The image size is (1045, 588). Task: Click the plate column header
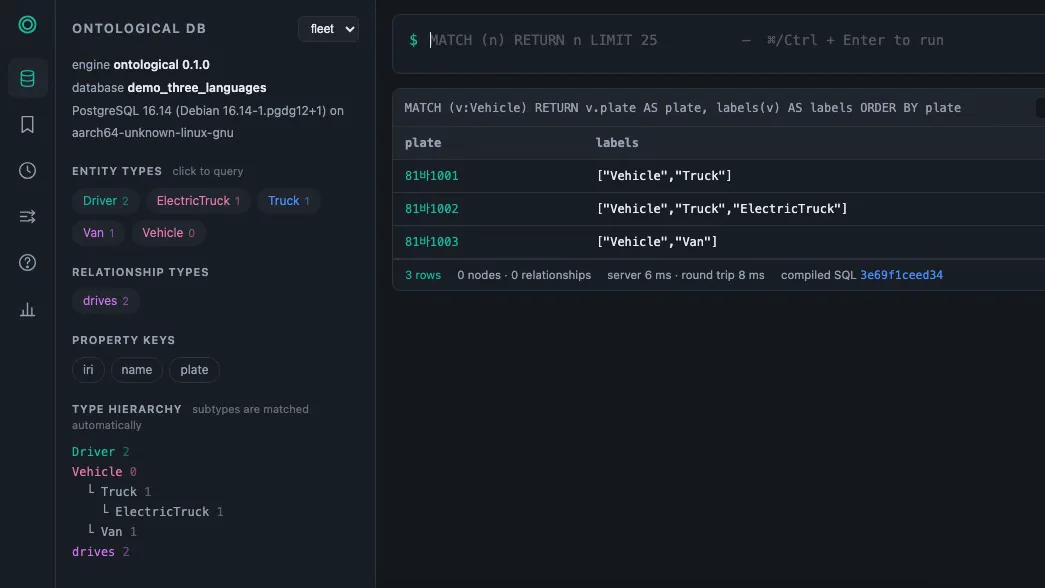click(423, 143)
